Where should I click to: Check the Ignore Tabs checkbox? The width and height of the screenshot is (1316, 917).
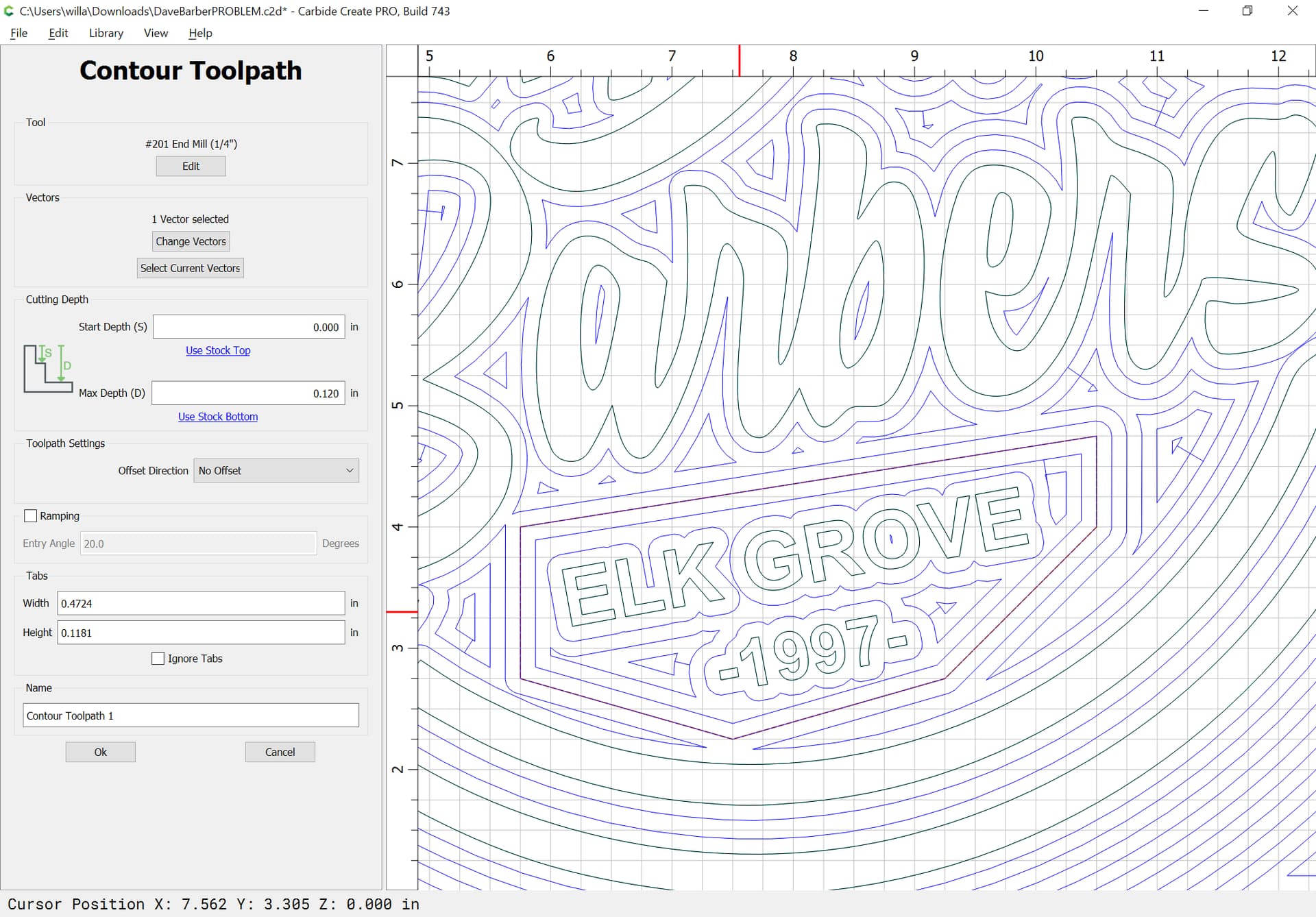pos(158,659)
